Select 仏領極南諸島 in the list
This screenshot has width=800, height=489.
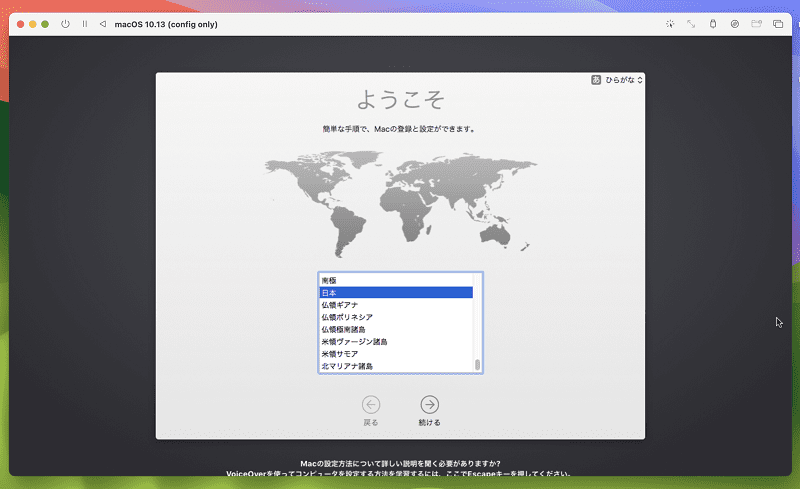396,329
